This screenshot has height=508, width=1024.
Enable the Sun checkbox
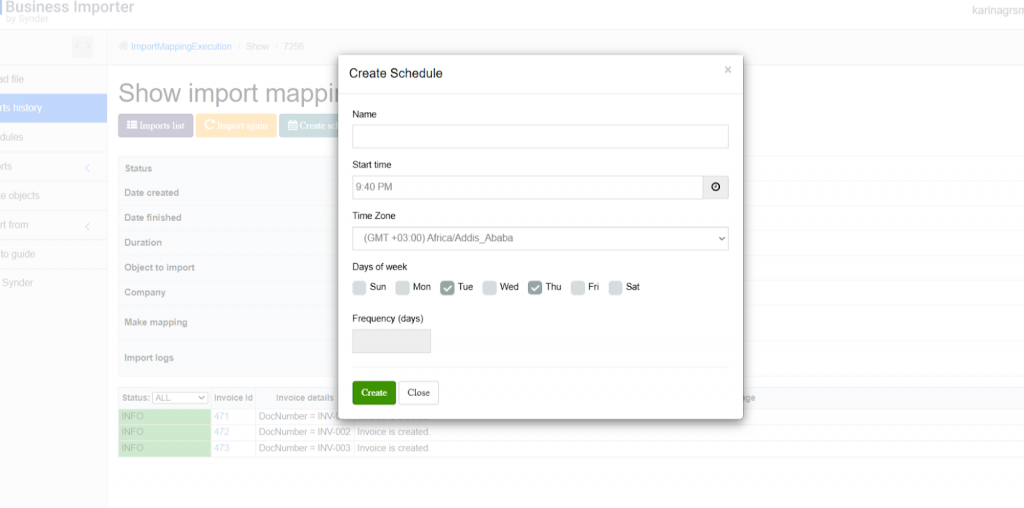point(359,288)
